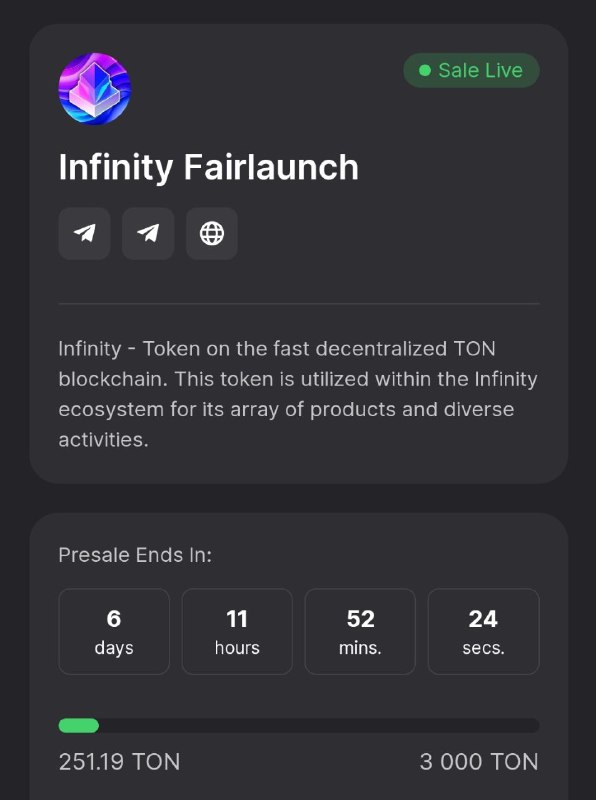Click the 251.19 TON raised amount
The image size is (596, 800).
(x=119, y=762)
